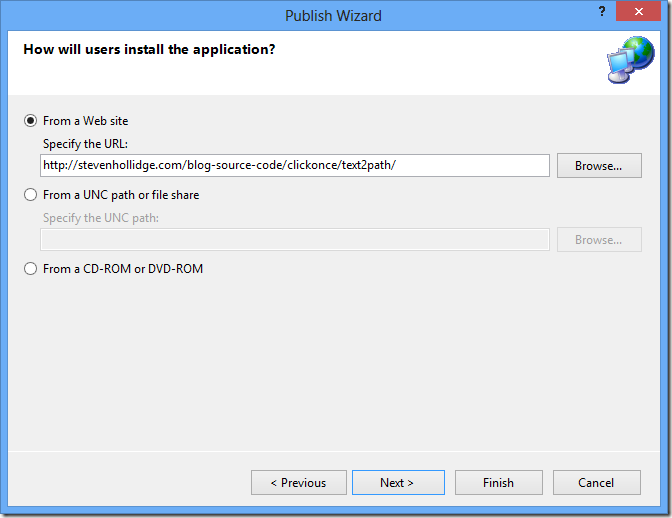672x518 pixels.
Task: Click into the URL text field
Action: [x=295, y=165]
